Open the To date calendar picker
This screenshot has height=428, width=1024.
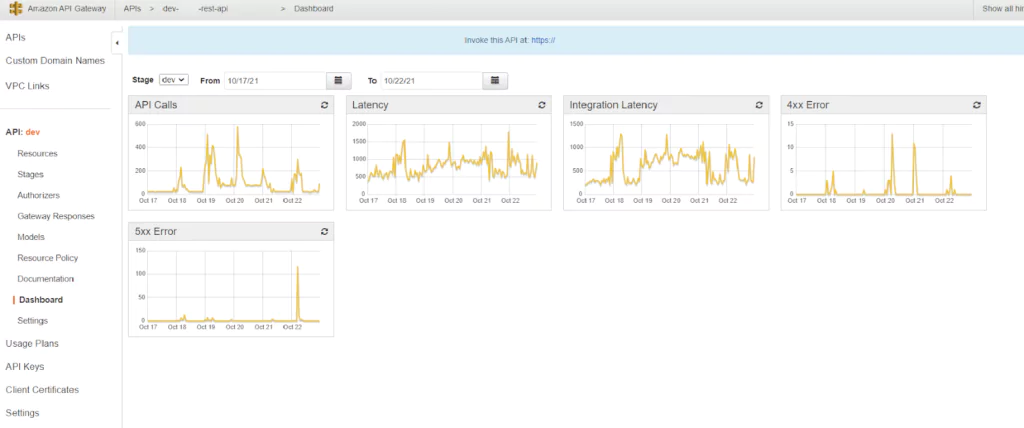pos(495,80)
